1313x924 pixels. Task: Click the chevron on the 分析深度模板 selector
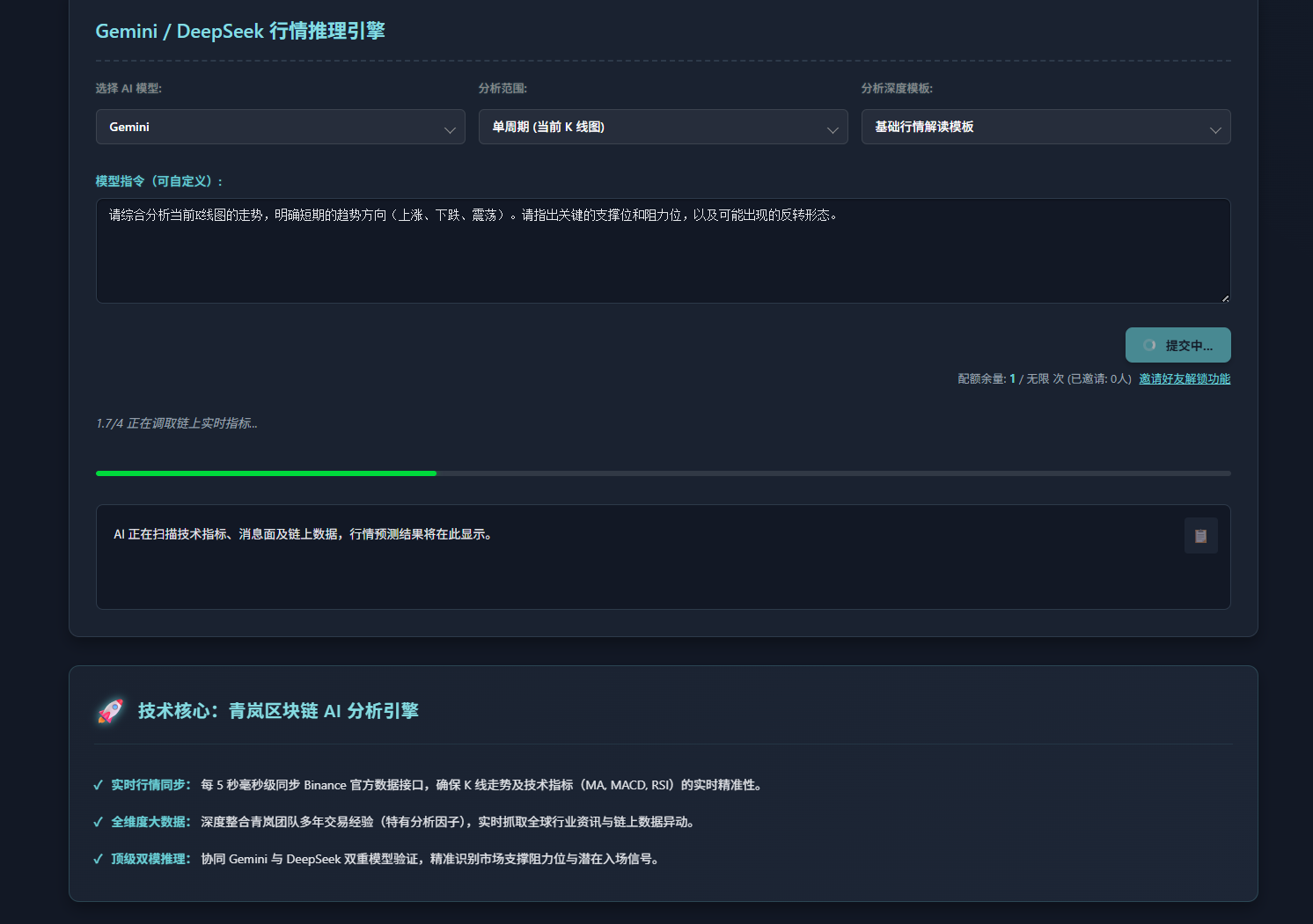tap(1217, 128)
